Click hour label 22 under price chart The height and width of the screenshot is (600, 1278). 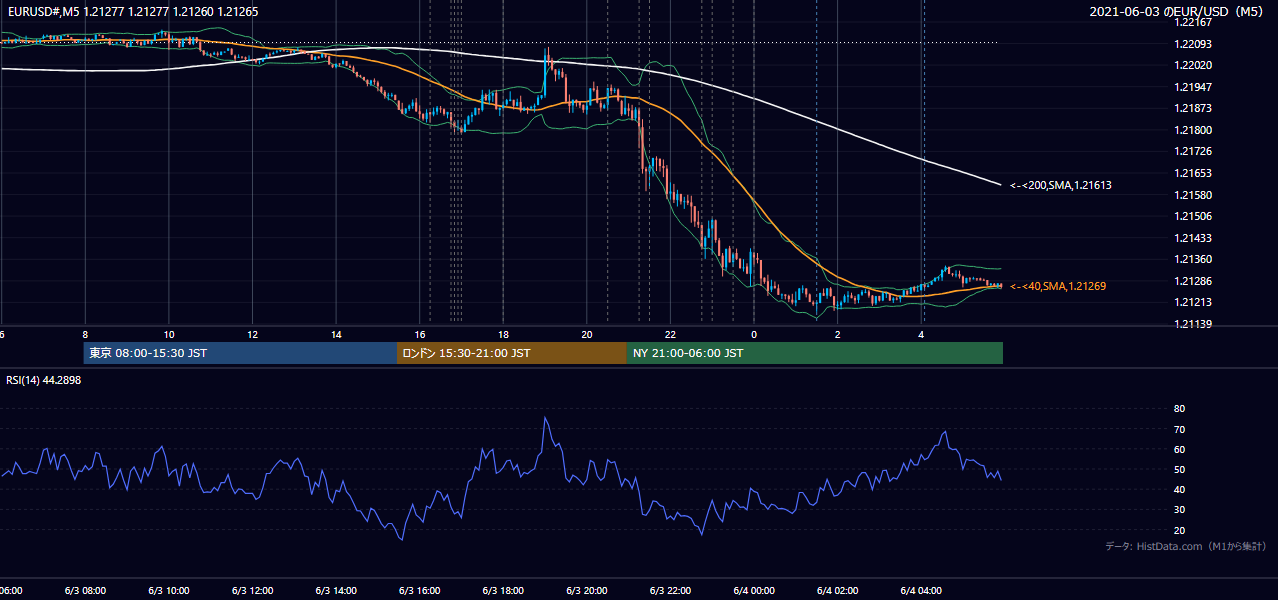[x=671, y=335]
